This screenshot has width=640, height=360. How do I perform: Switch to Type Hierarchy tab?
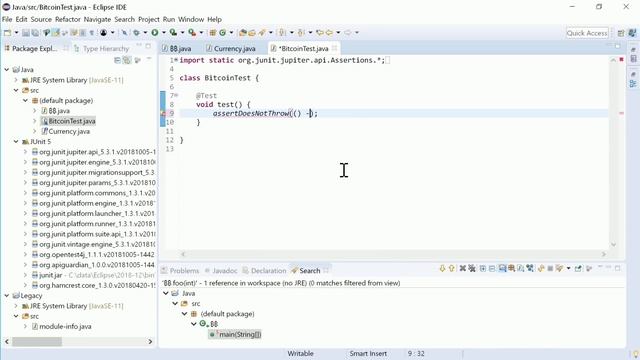pyautogui.click(x=102, y=49)
